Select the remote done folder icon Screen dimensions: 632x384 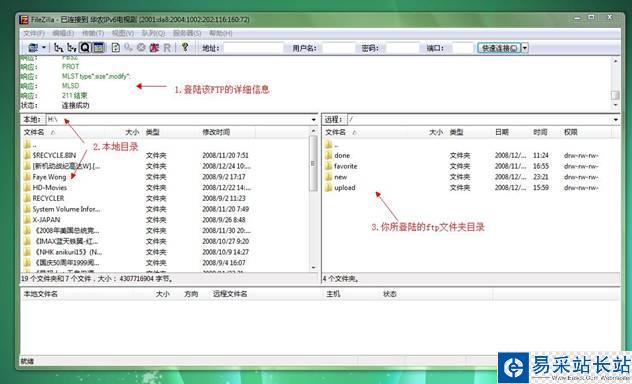(x=328, y=155)
